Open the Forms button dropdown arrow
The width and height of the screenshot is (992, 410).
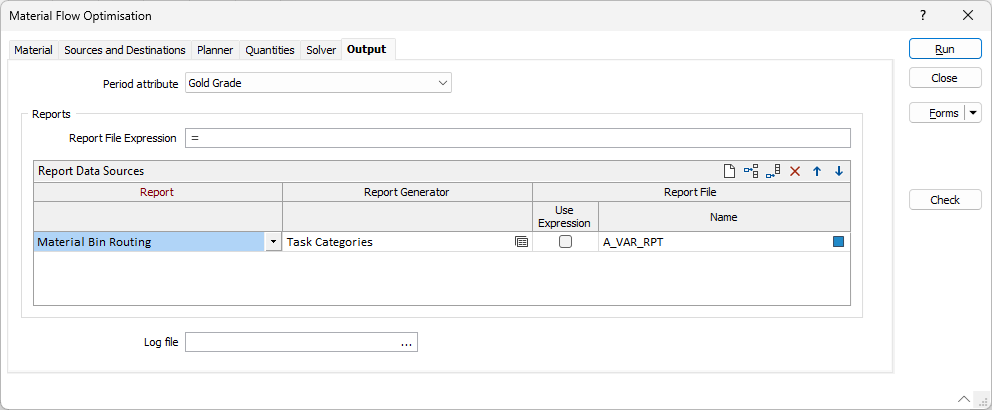(x=973, y=113)
